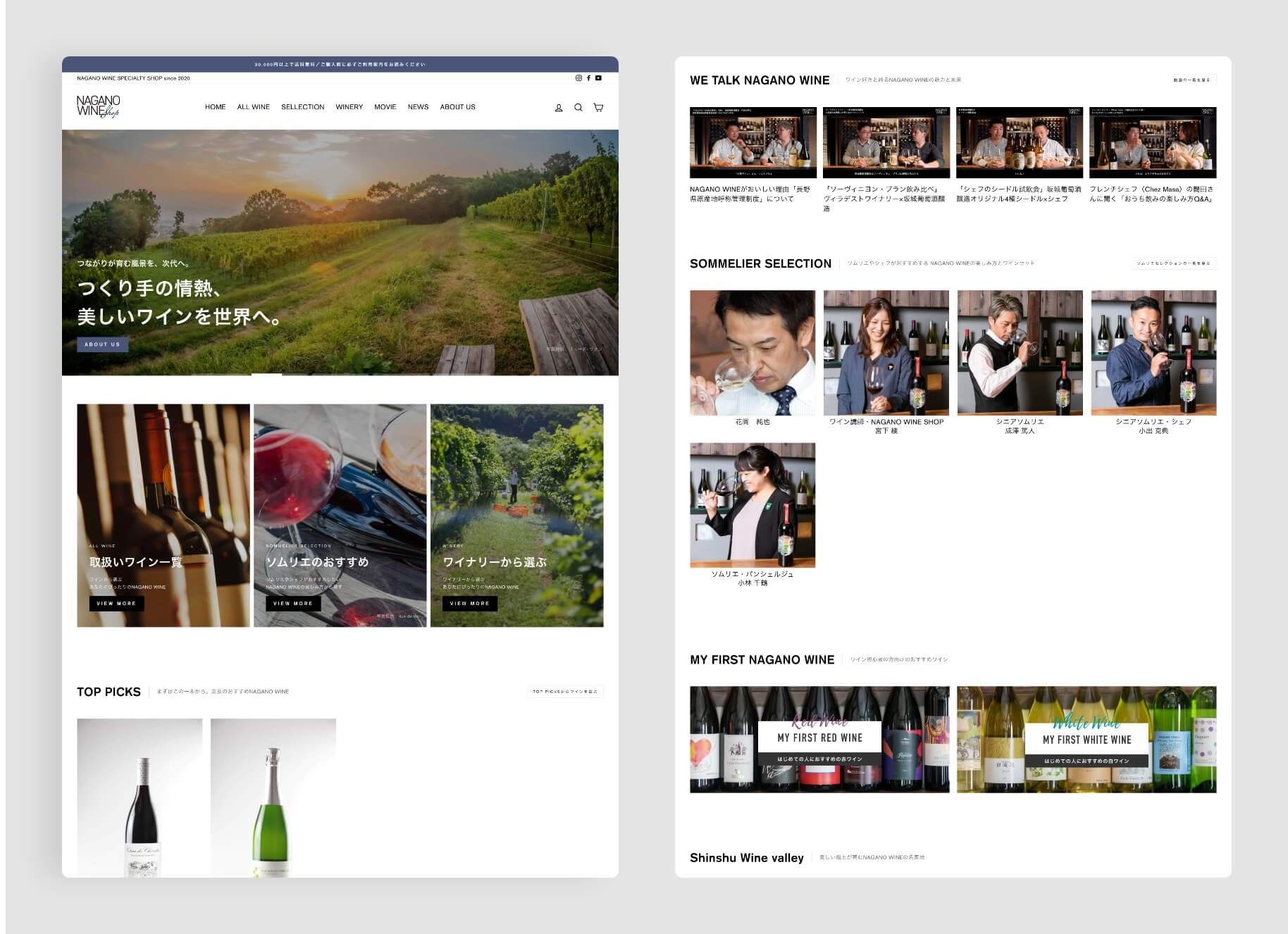Open sommelier 小出 克典 photo

[1154, 353]
